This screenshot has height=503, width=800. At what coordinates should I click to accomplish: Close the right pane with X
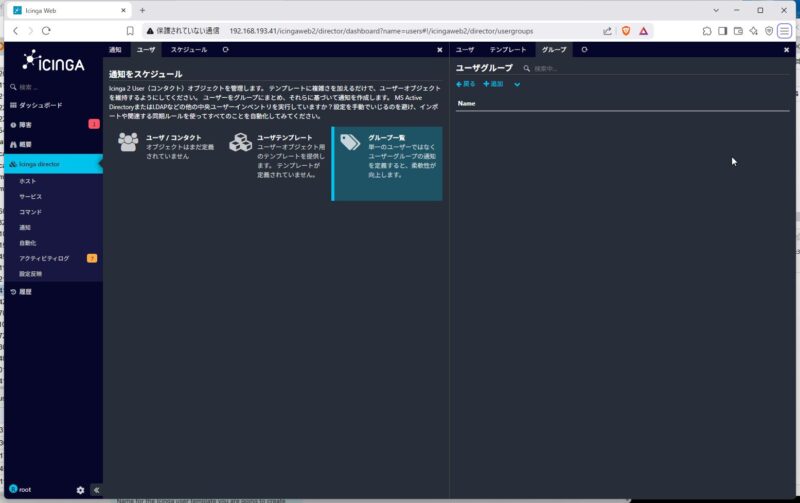coord(786,50)
